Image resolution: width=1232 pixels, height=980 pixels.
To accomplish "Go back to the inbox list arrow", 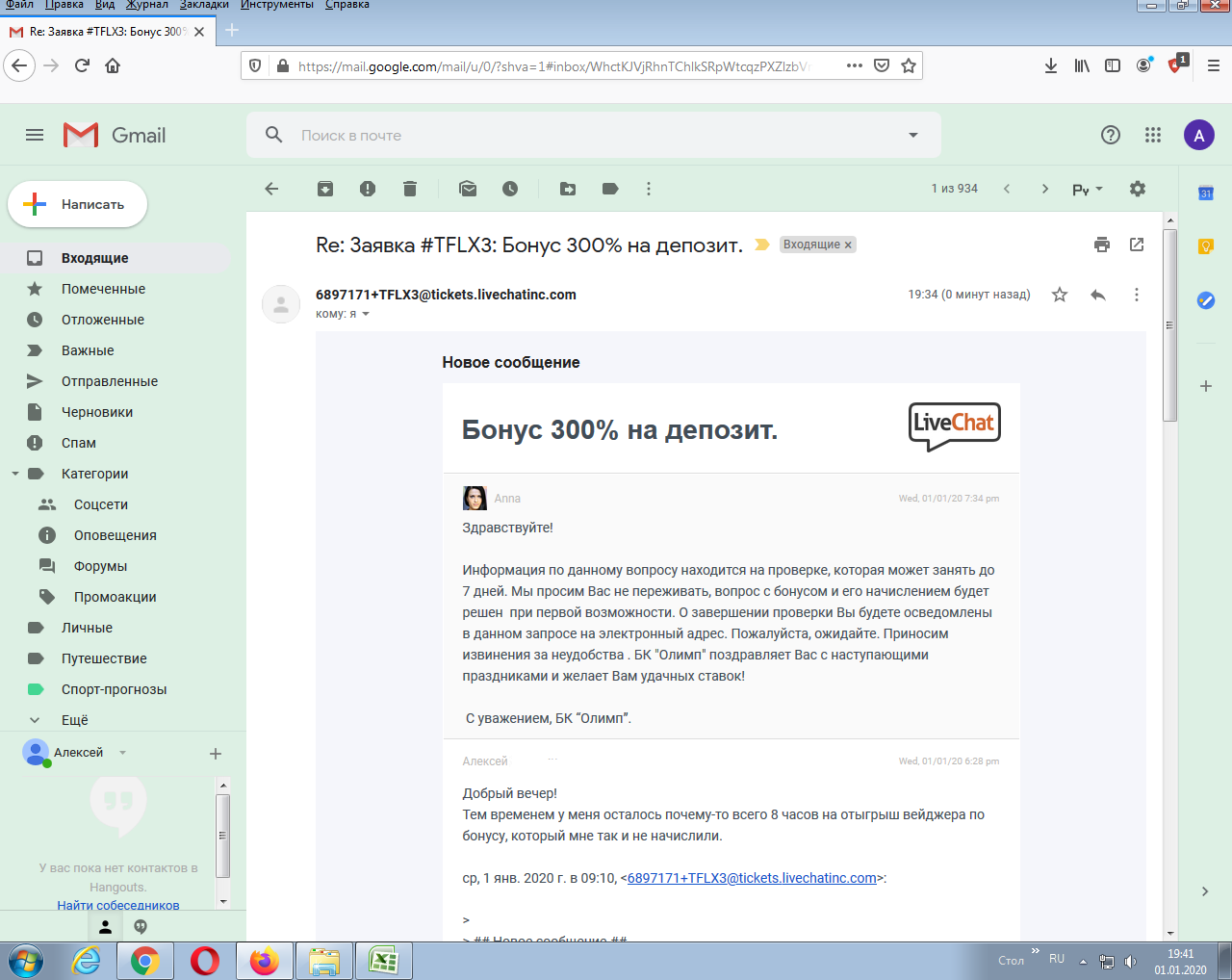I will click(x=271, y=189).
